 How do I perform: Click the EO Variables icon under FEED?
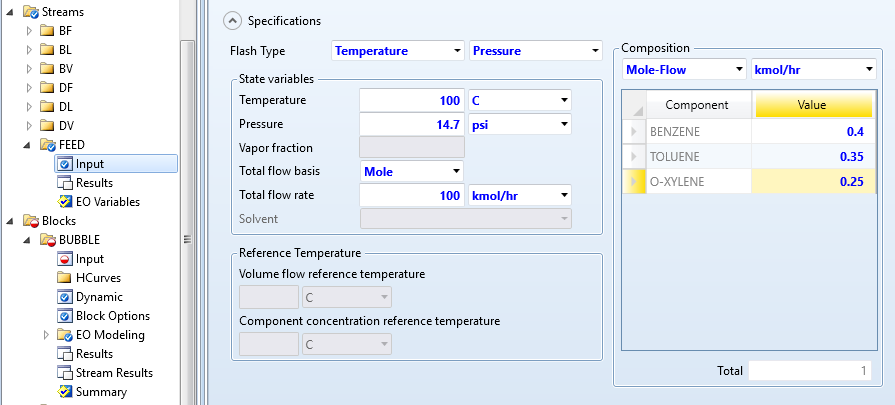[64, 202]
